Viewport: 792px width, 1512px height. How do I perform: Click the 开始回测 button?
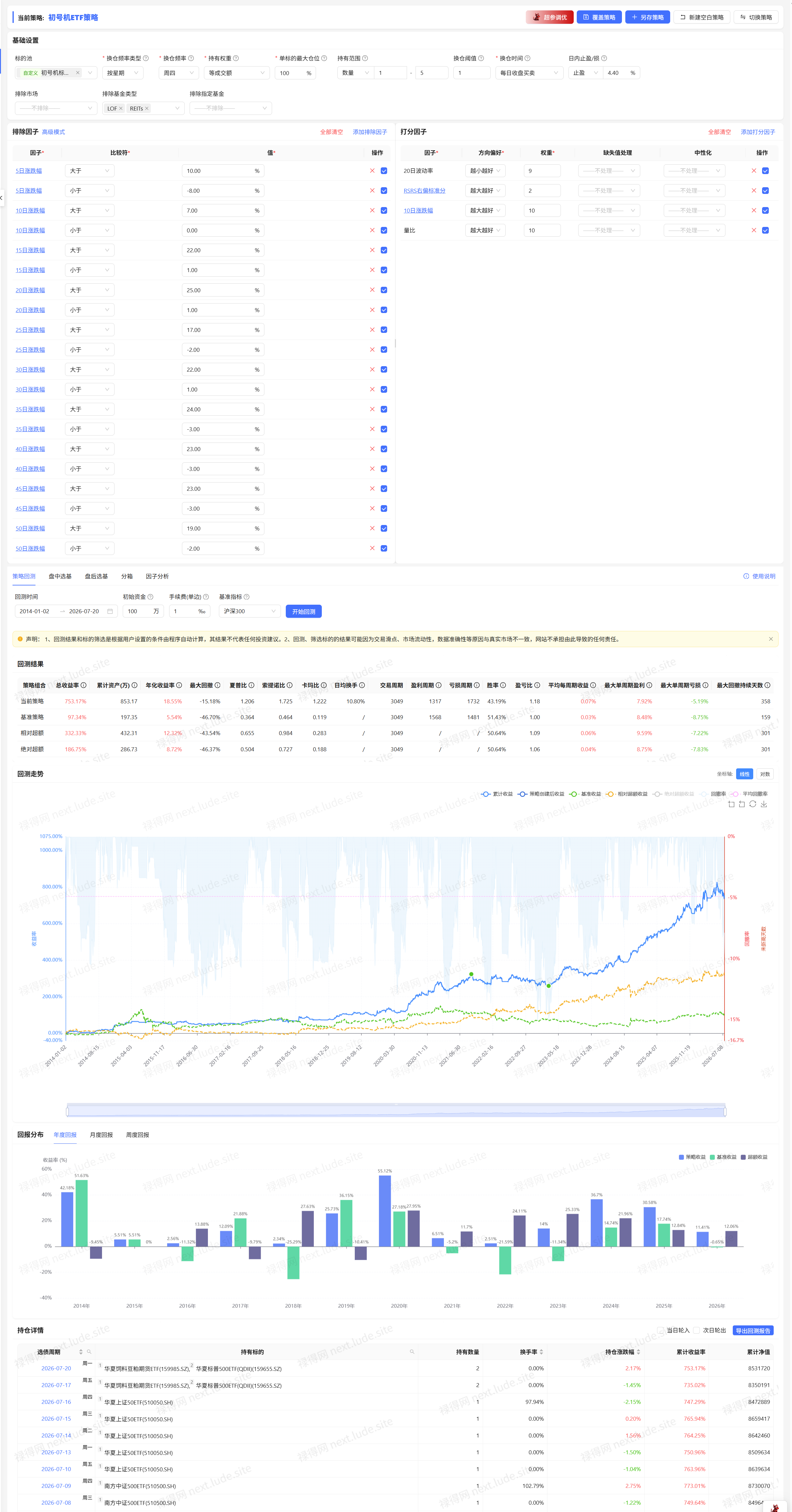[x=303, y=612]
